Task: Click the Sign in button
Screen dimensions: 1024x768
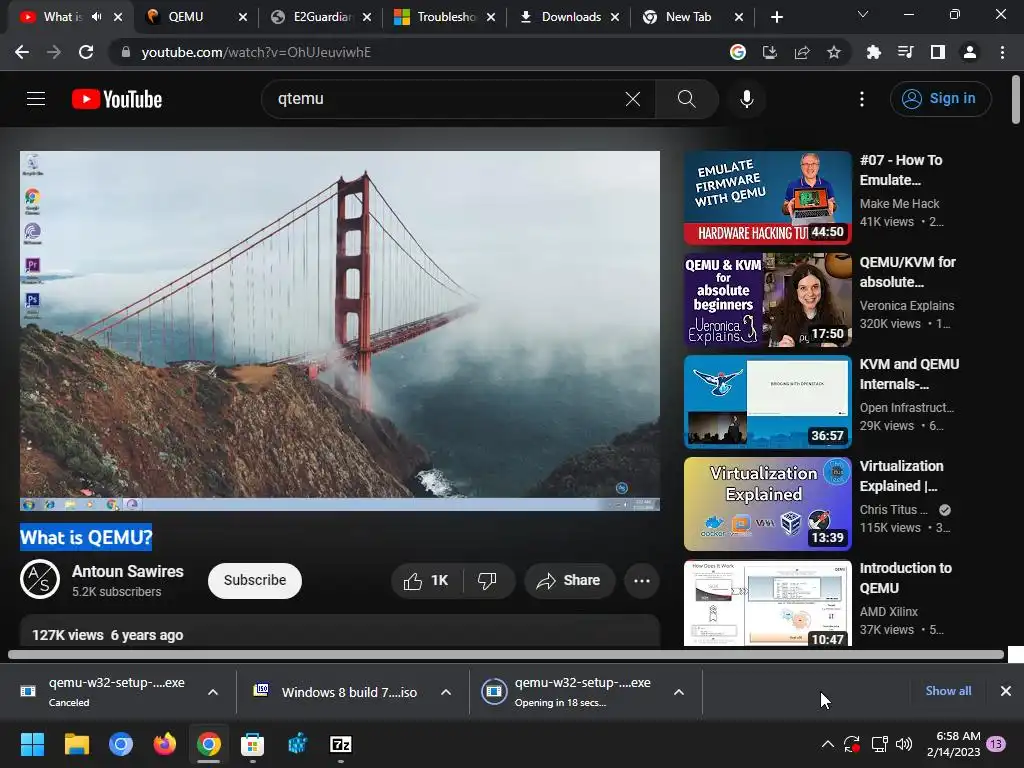Action: 940,99
